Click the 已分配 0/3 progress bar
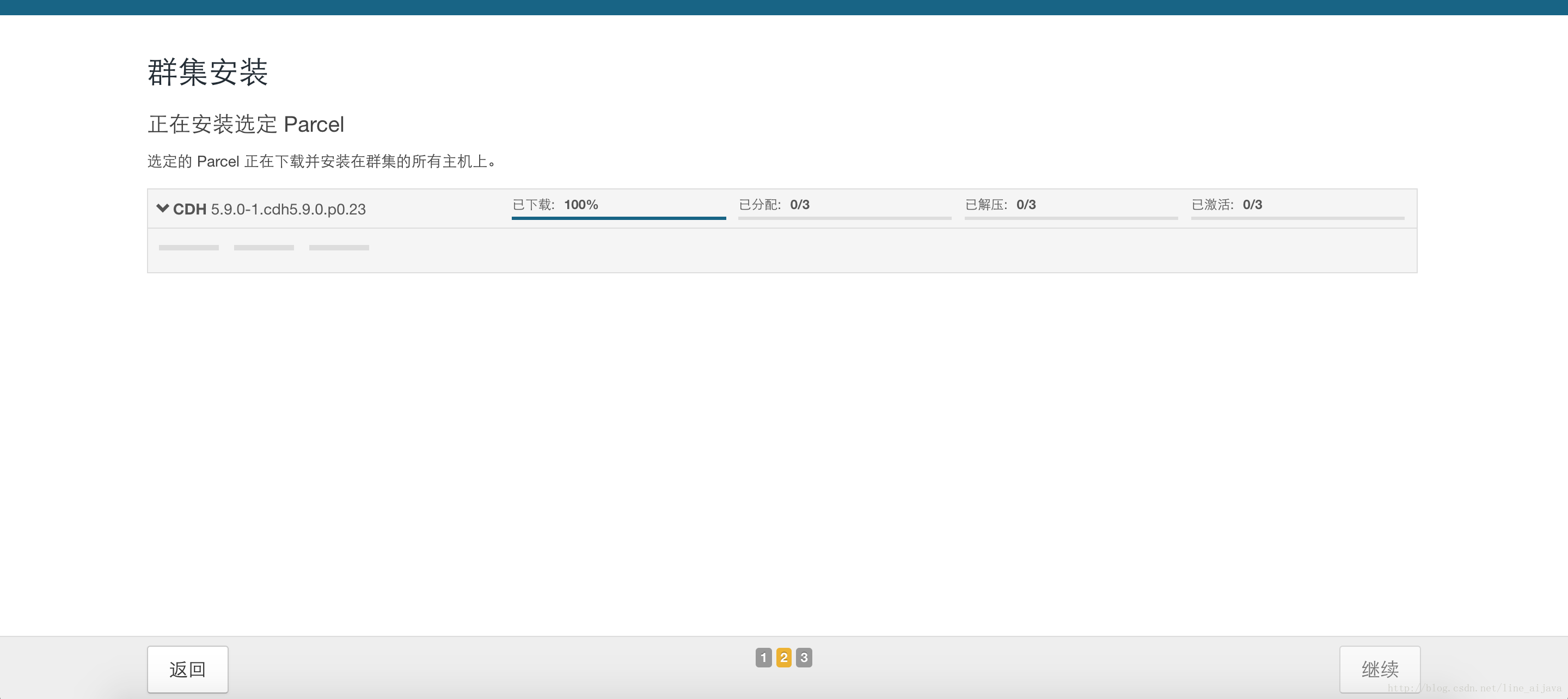 tap(845, 218)
